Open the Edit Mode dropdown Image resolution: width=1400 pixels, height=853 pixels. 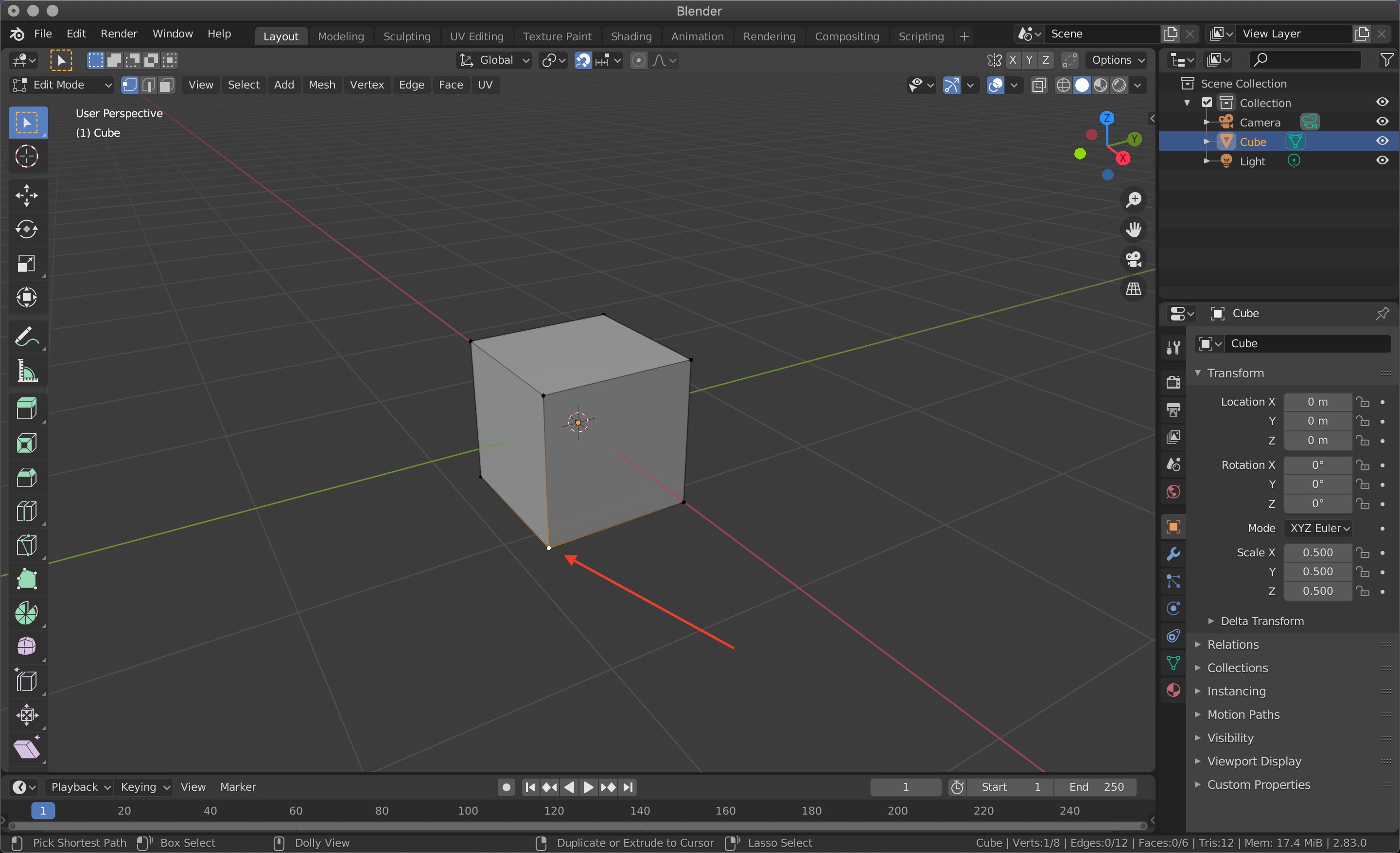click(x=62, y=85)
